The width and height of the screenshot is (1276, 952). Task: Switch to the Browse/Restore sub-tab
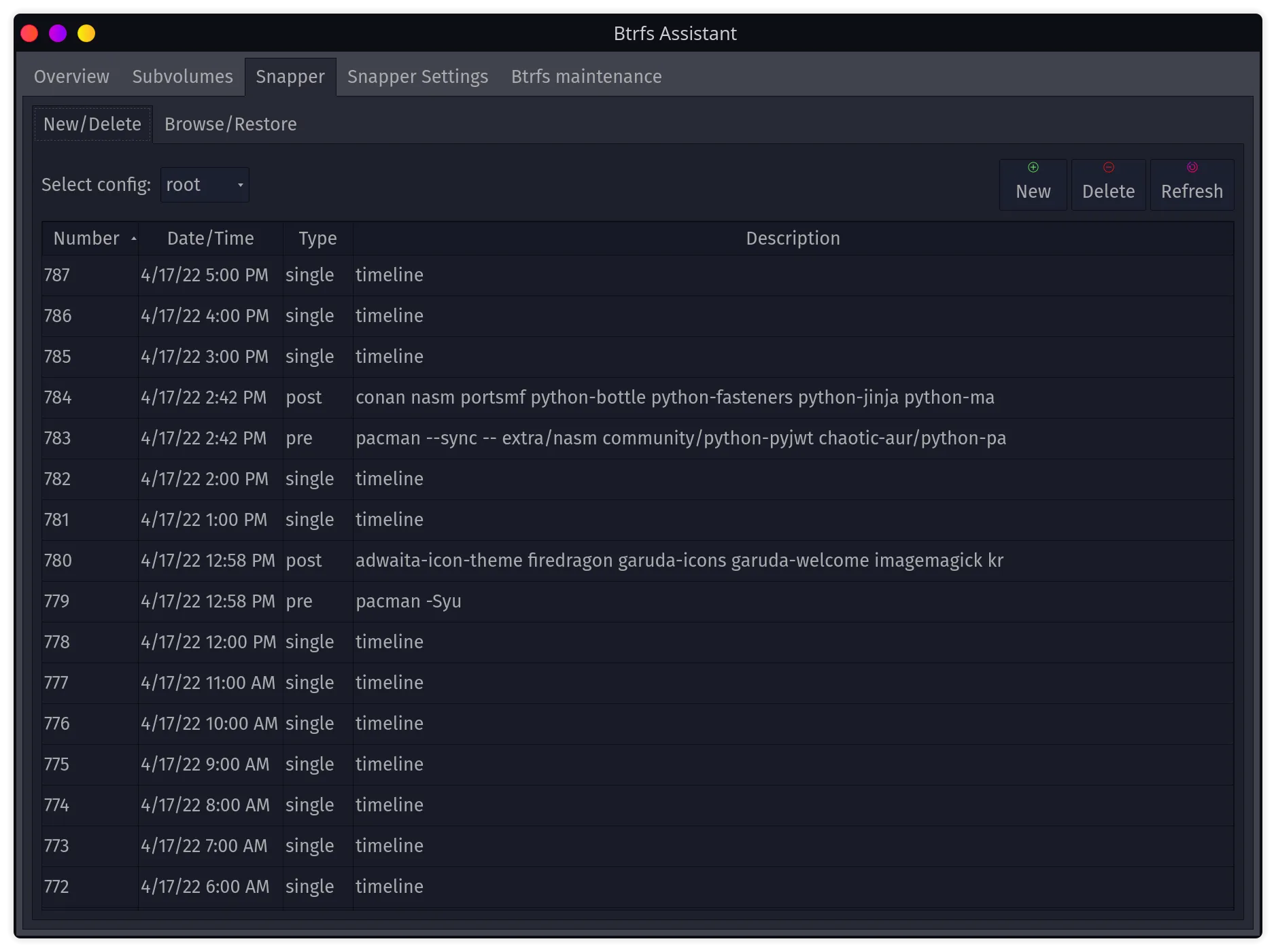coord(230,124)
